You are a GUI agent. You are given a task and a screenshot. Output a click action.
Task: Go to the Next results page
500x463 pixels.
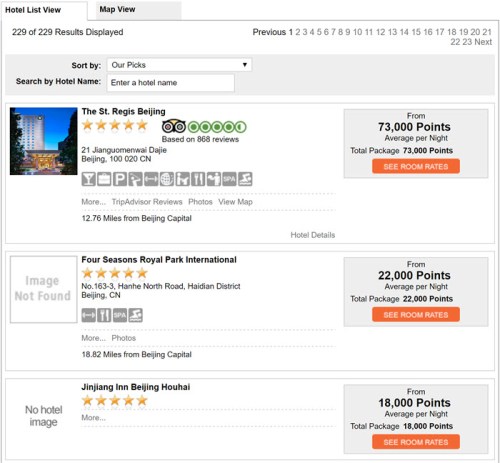(483, 42)
